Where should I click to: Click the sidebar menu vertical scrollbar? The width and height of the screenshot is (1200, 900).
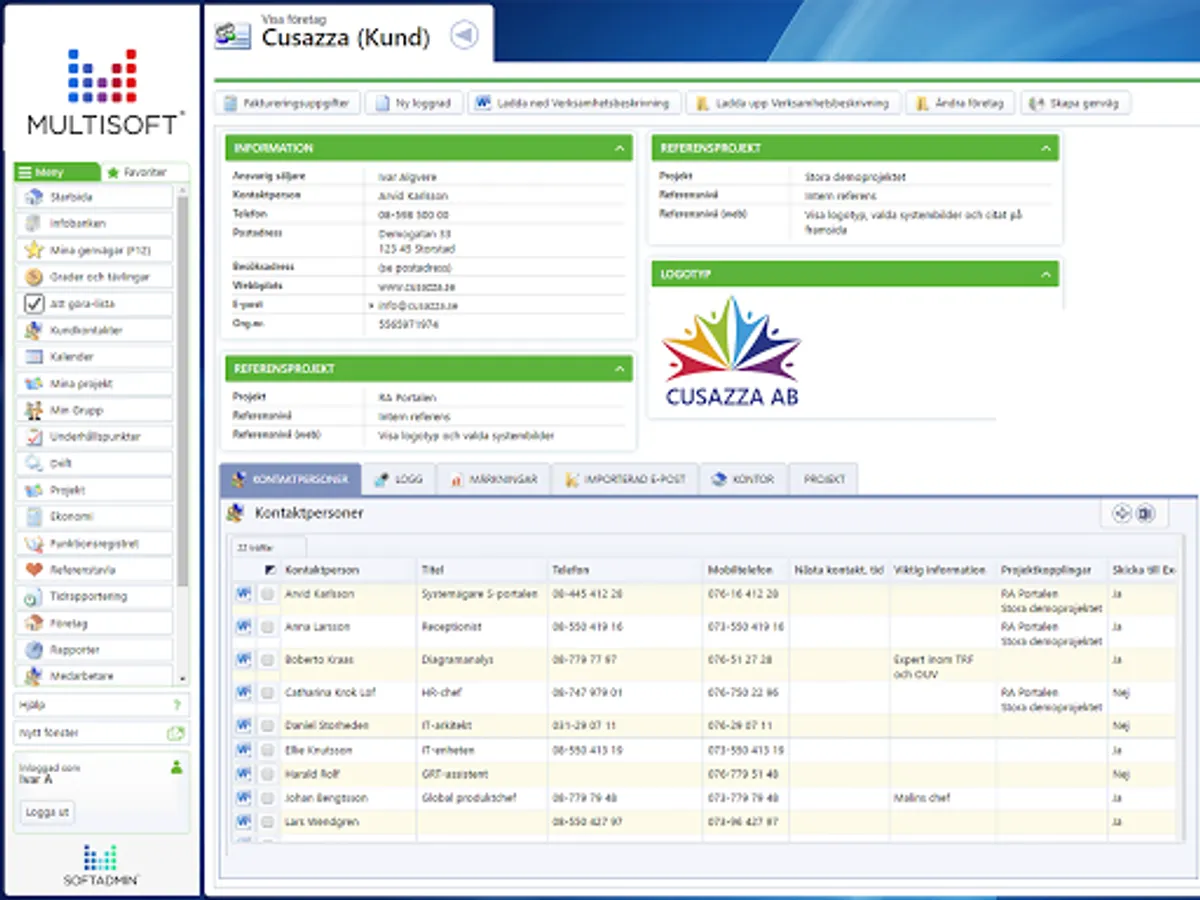click(x=182, y=390)
